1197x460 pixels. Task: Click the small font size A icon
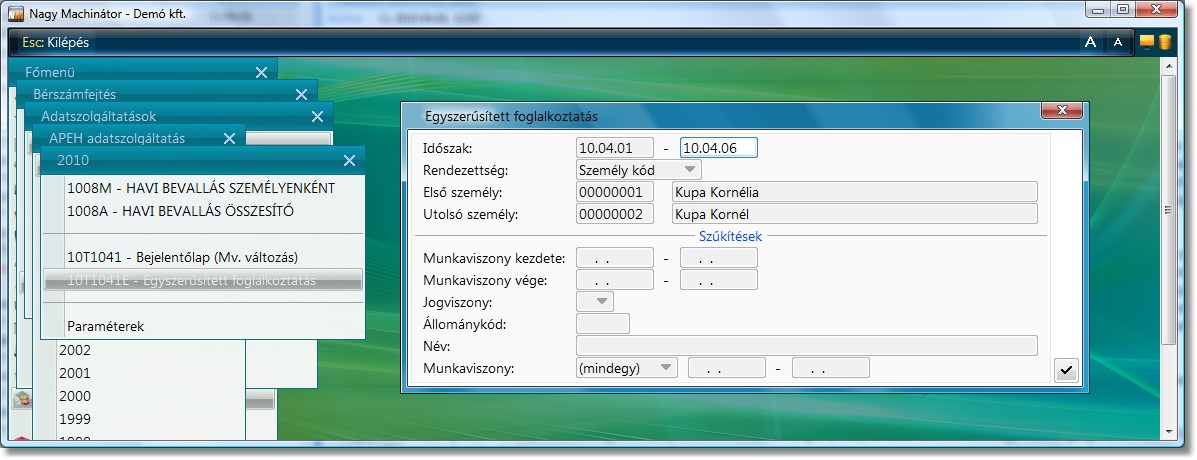[x=1118, y=43]
